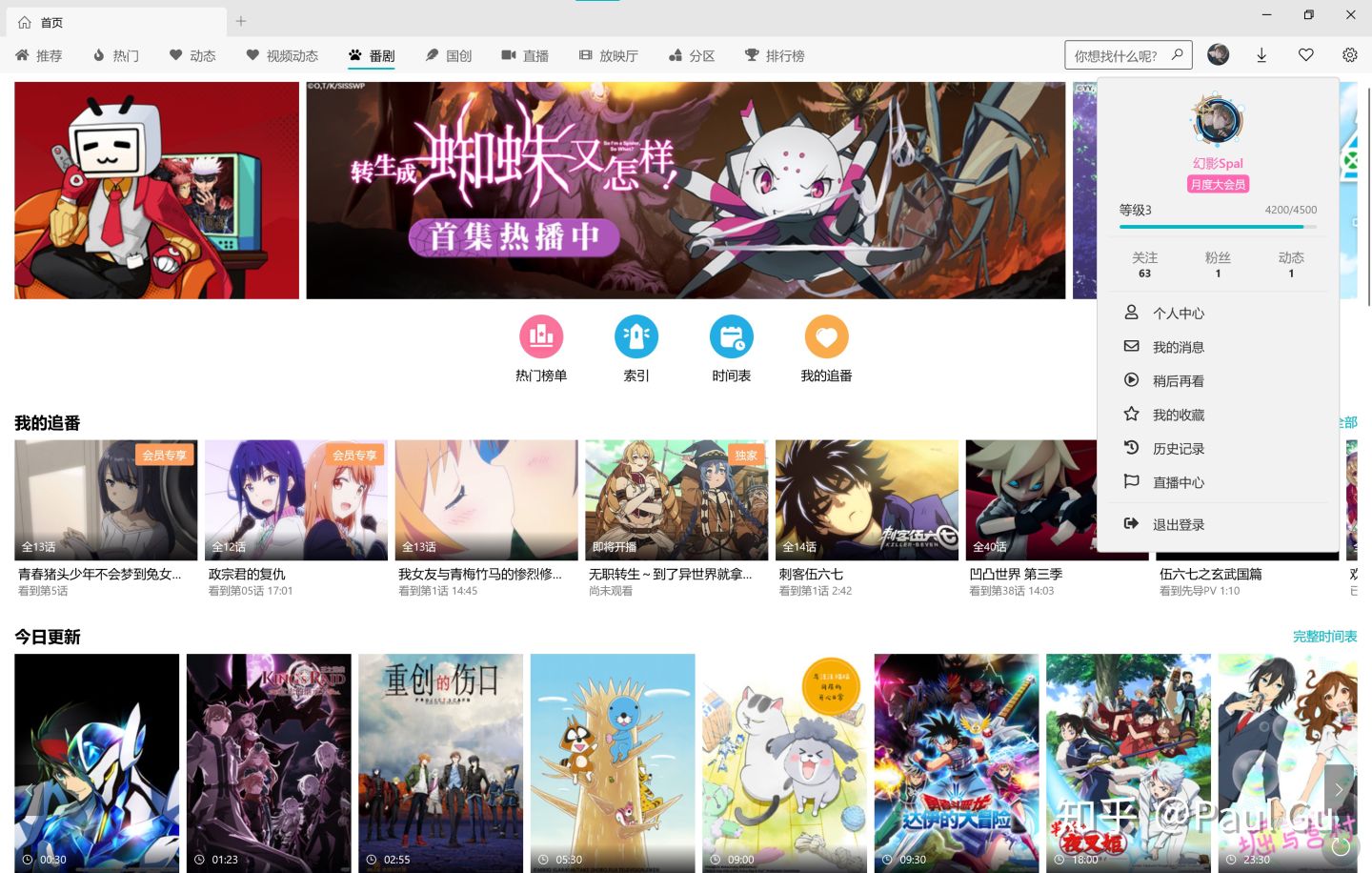The image size is (1372, 873).
Task: Switch to the 分区 tab
Action: tap(692, 55)
